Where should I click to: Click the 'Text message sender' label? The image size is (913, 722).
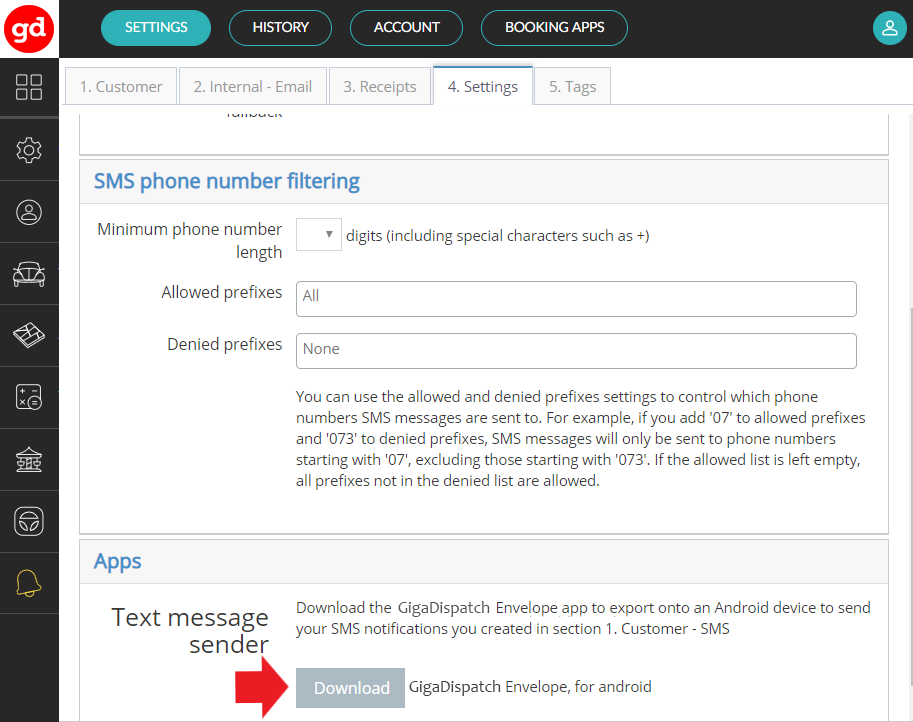pyautogui.click(x=190, y=631)
